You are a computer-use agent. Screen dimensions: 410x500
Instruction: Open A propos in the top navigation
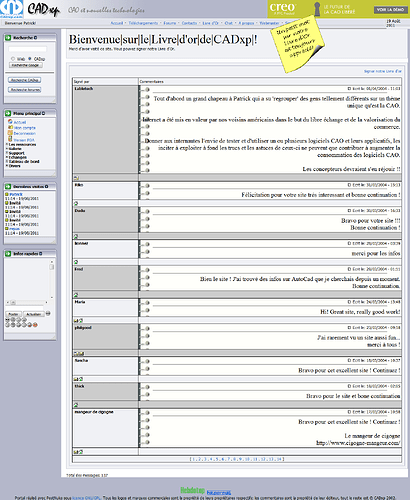(246, 23)
